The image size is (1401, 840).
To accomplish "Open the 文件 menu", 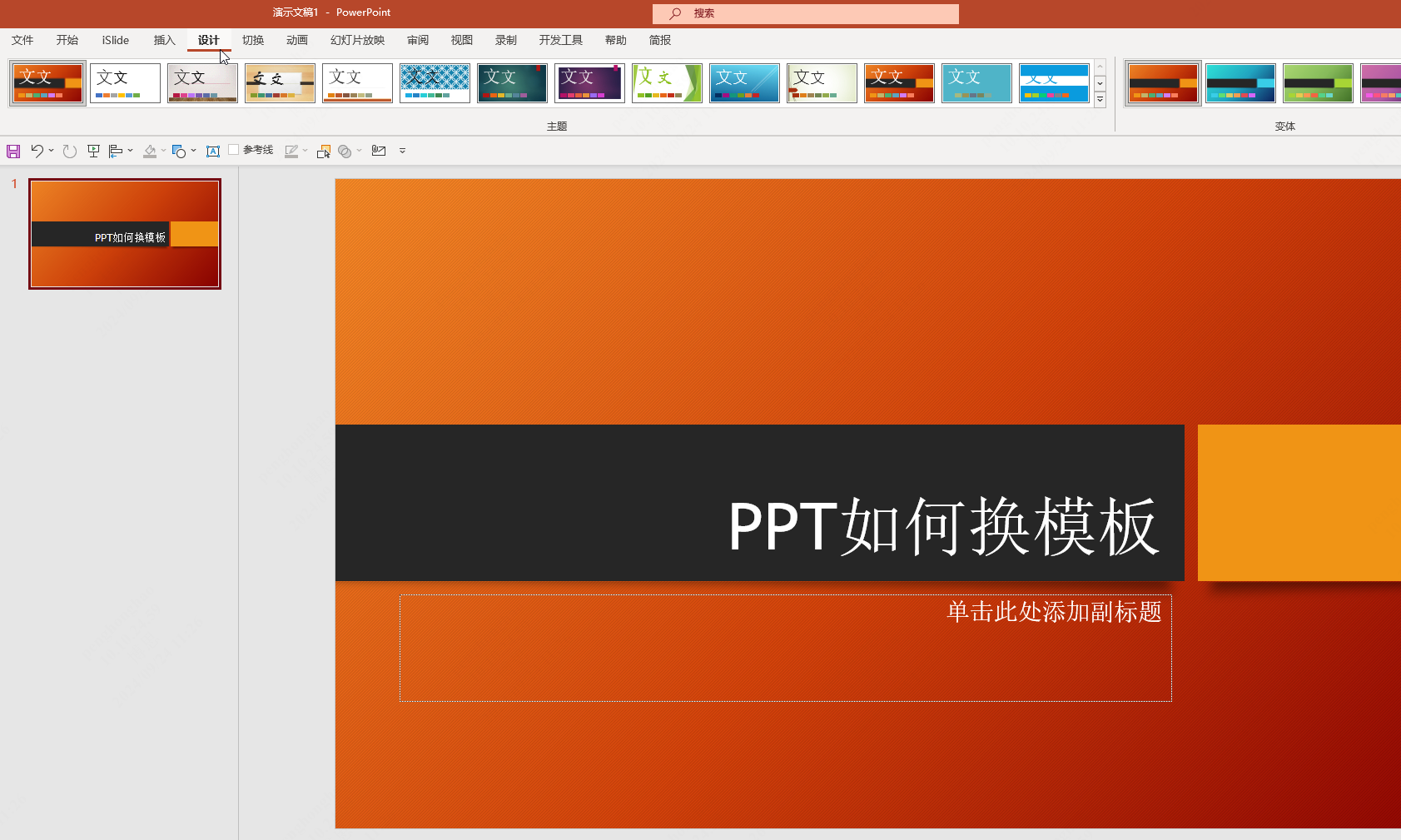I will click(x=22, y=40).
